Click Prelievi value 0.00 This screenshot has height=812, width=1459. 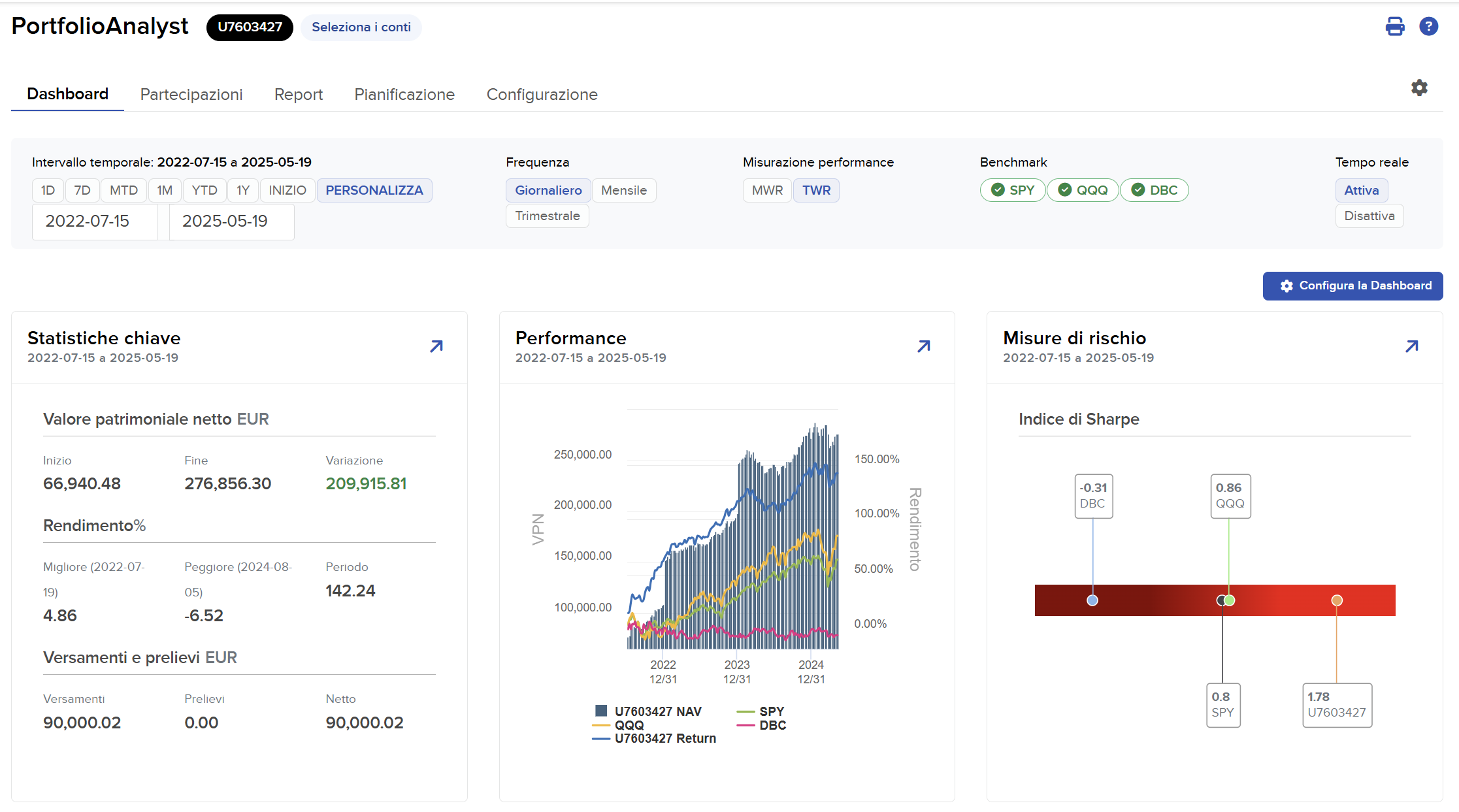pos(201,723)
